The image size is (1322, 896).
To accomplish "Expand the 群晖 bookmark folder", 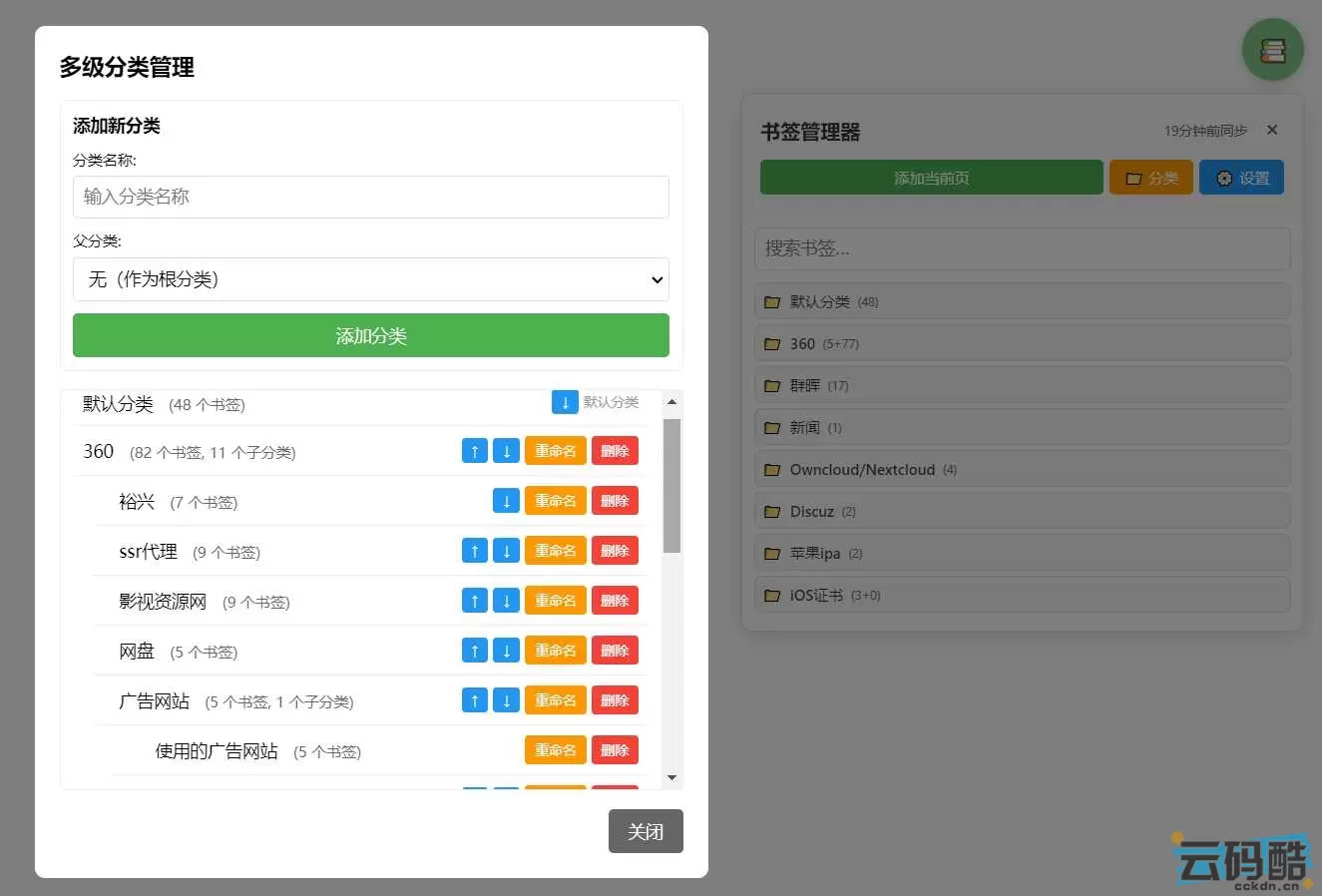I will point(1022,385).
